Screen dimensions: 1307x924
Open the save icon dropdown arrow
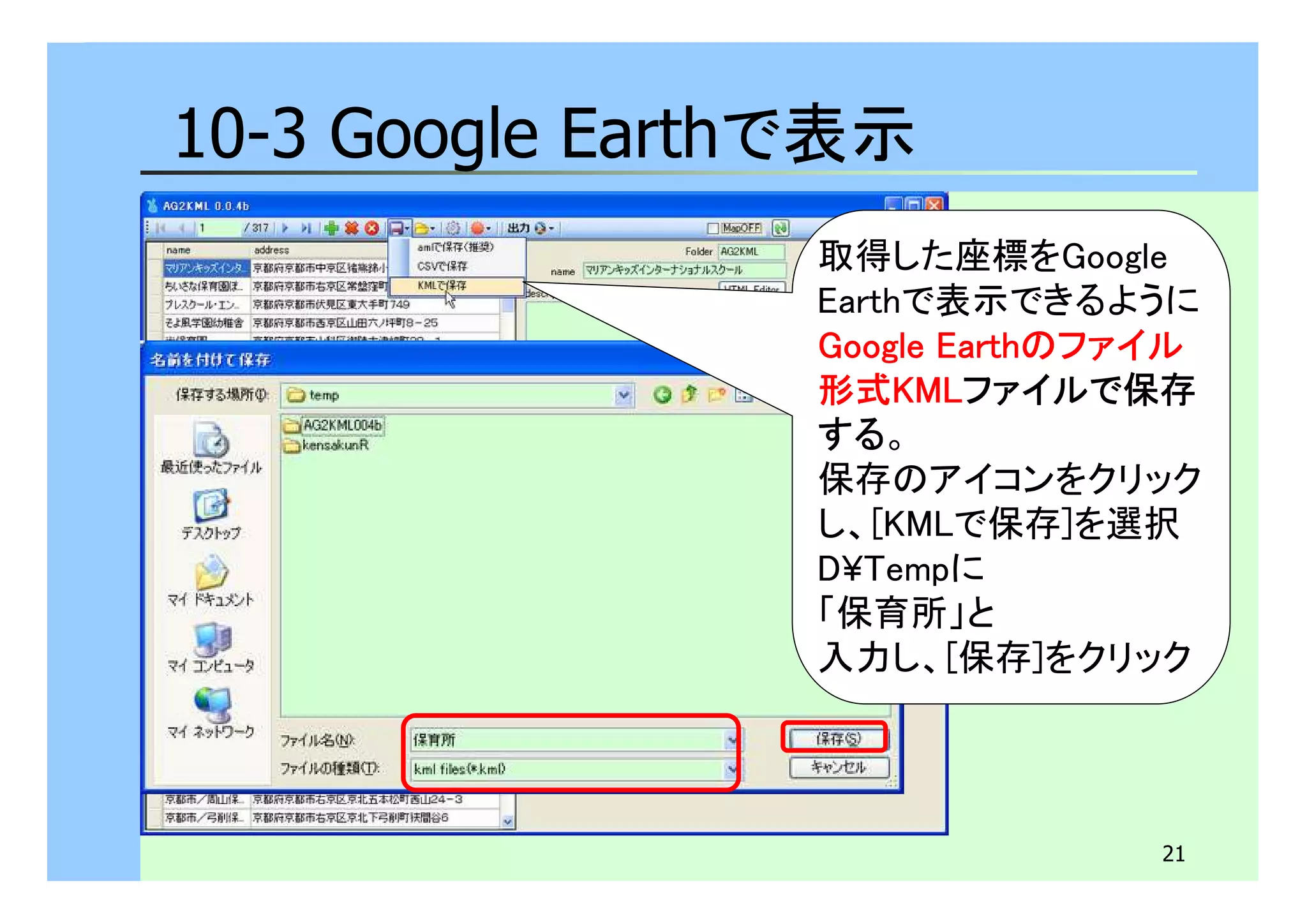coord(407,228)
